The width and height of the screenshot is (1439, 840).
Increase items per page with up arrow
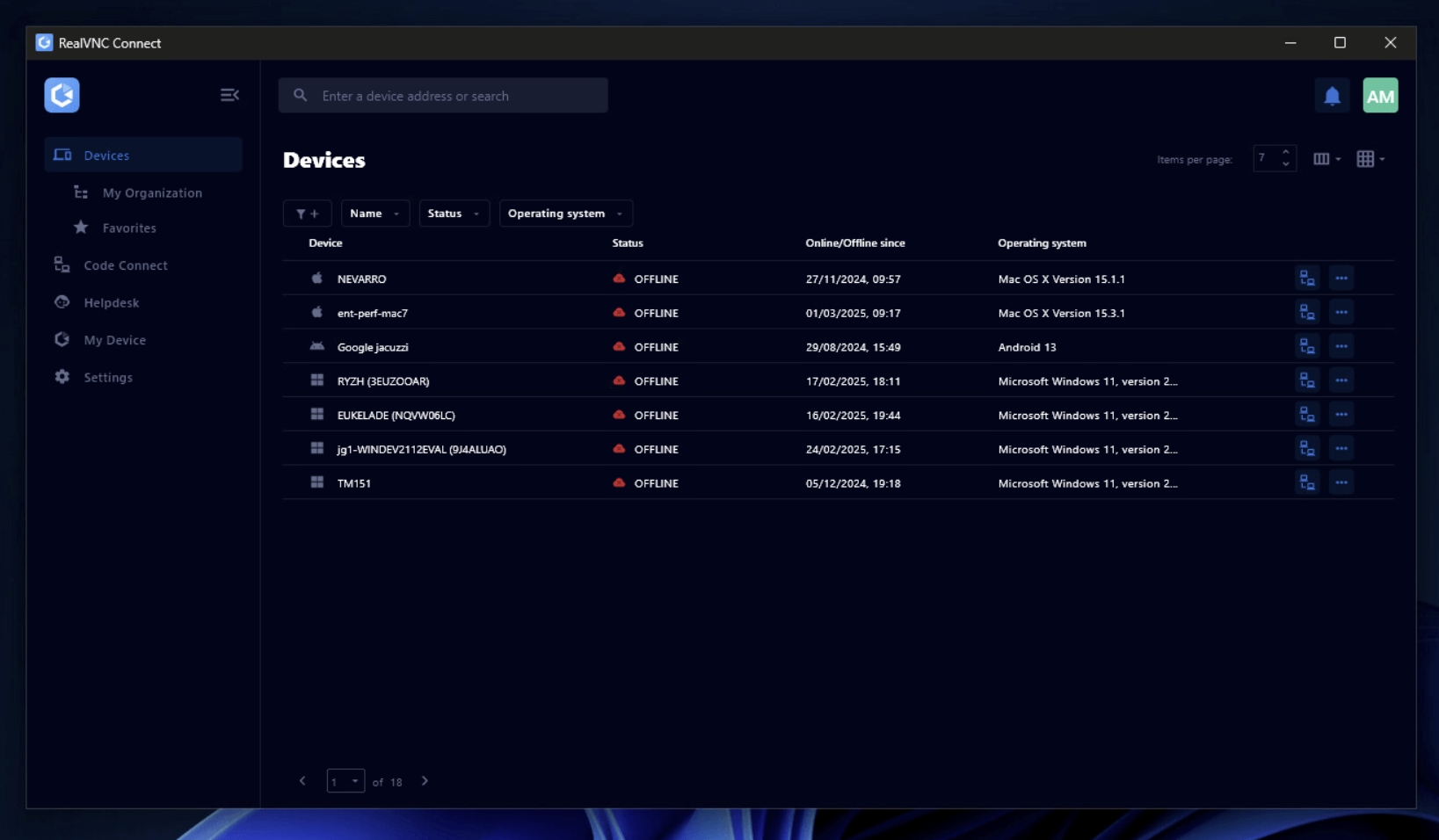(1286, 153)
